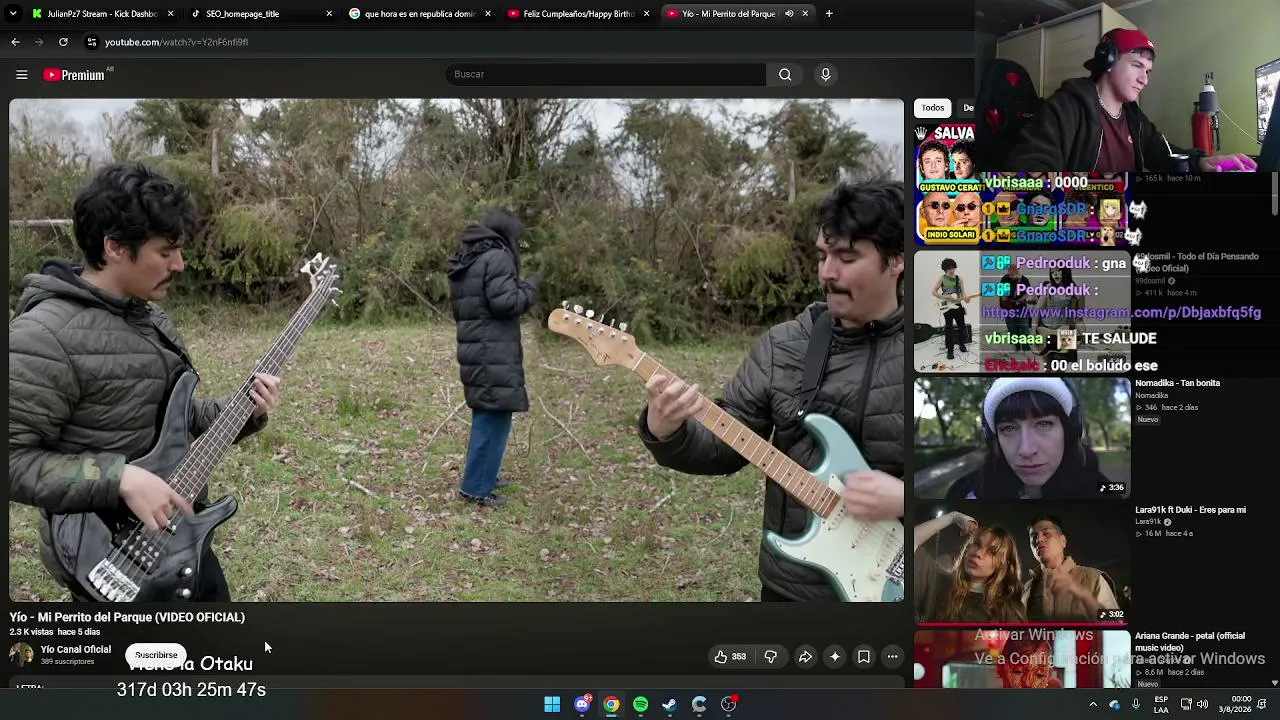The height and width of the screenshot is (720, 1280).
Task: Save the video with bookmark icon
Action: click(x=864, y=657)
